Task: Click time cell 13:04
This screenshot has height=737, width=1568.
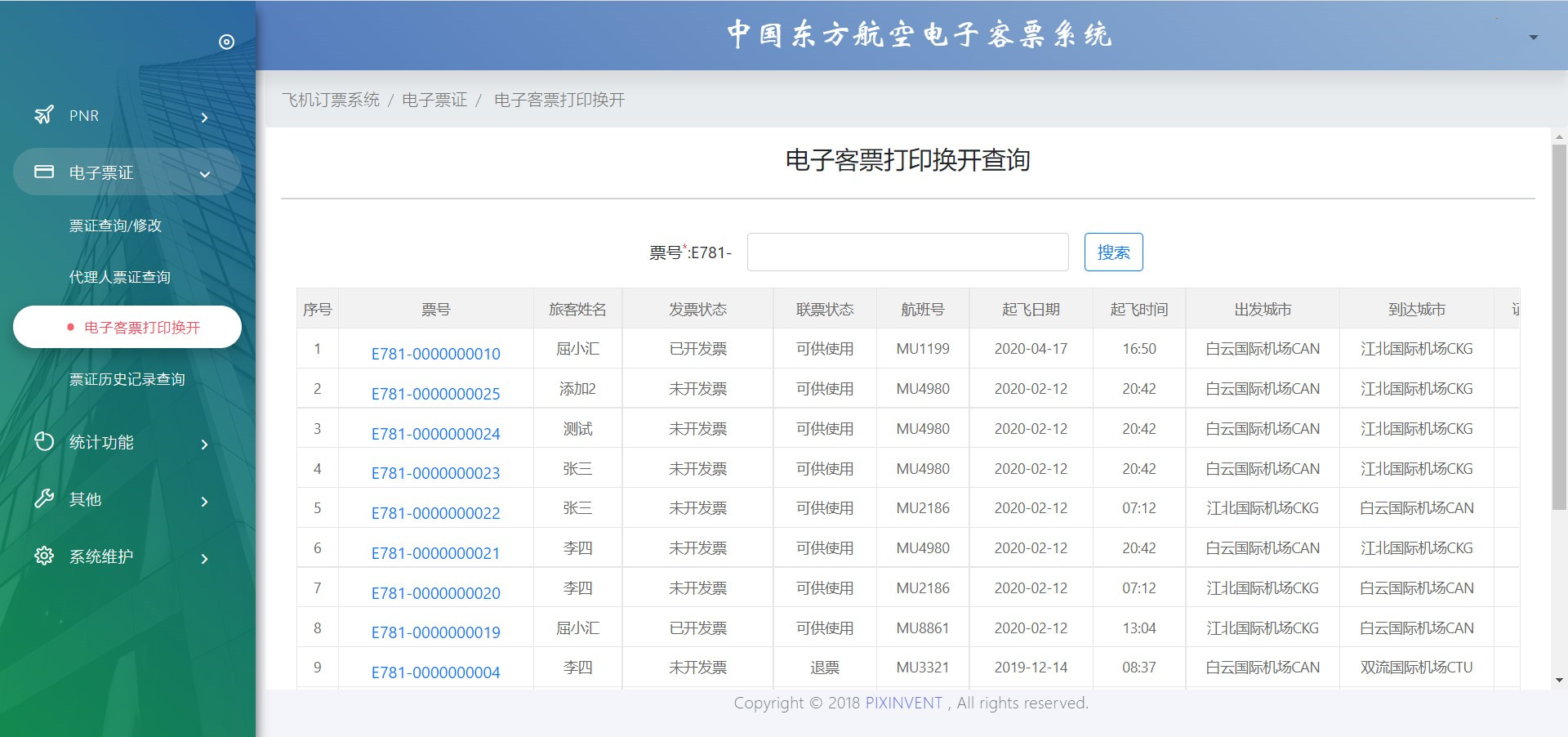Action: (x=1139, y=628)
